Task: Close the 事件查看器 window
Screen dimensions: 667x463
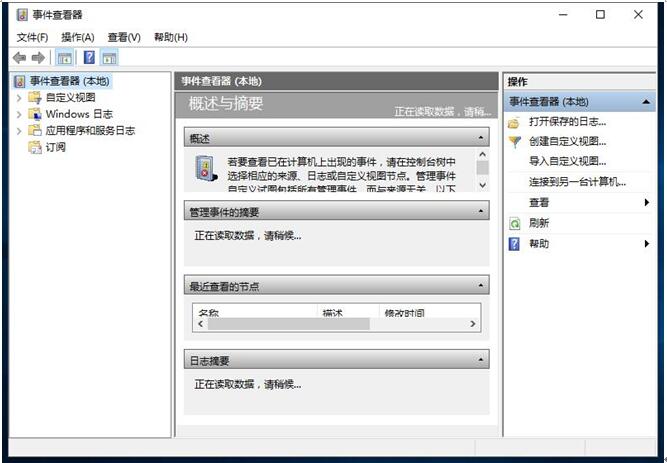Action: click(638, 14)
